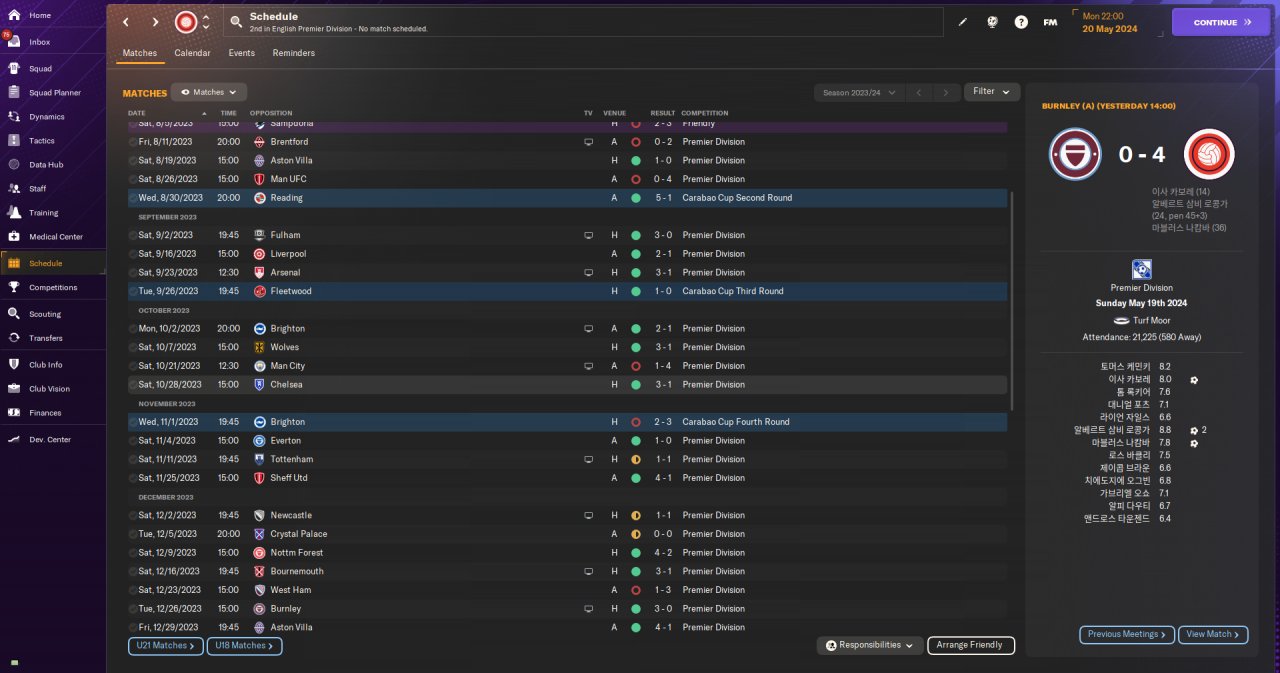Screen dimensions: 1280x673
Task: Toggle the circle beside the Fri, 8/11/2023 date
Action: point(133,142)
